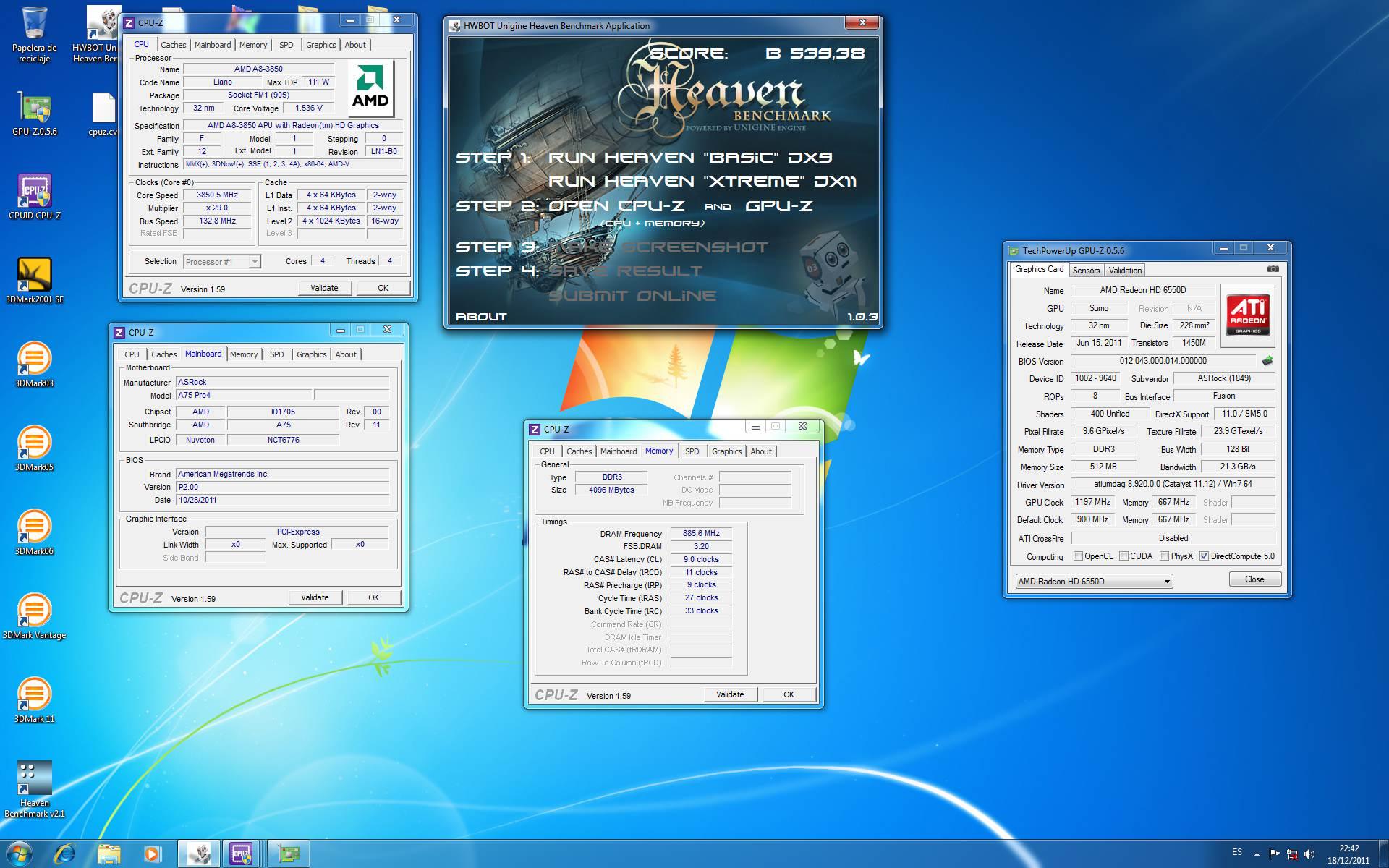The height and width of the screenshot is (868, 1389).
Task: Click the ES language indicator in taskbar
Action: point(1237,852)
